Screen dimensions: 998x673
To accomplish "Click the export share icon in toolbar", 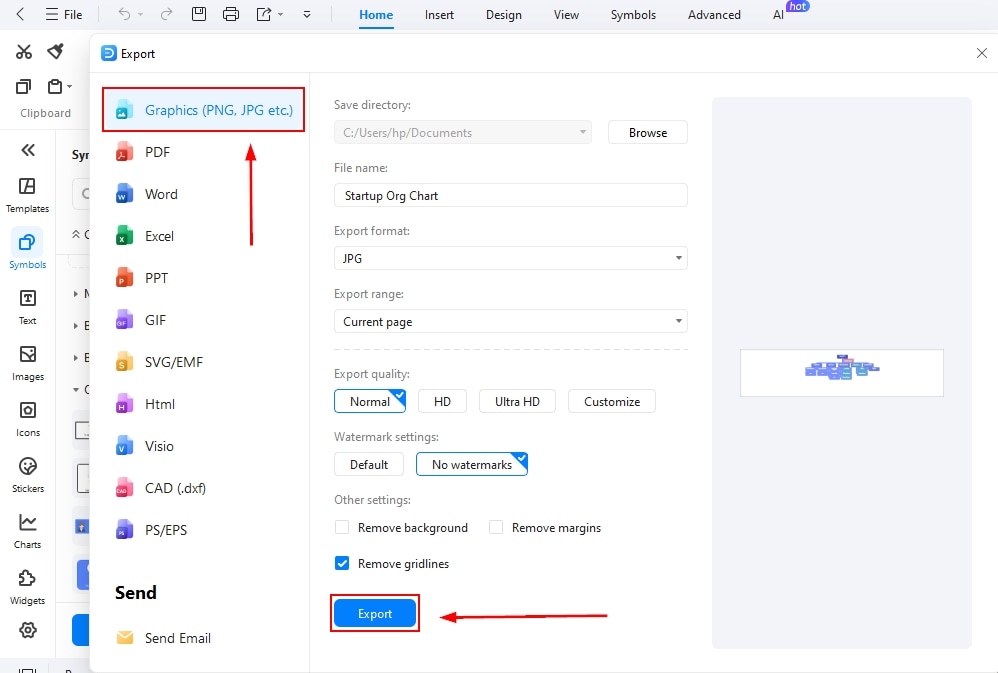I will (264, 14).
